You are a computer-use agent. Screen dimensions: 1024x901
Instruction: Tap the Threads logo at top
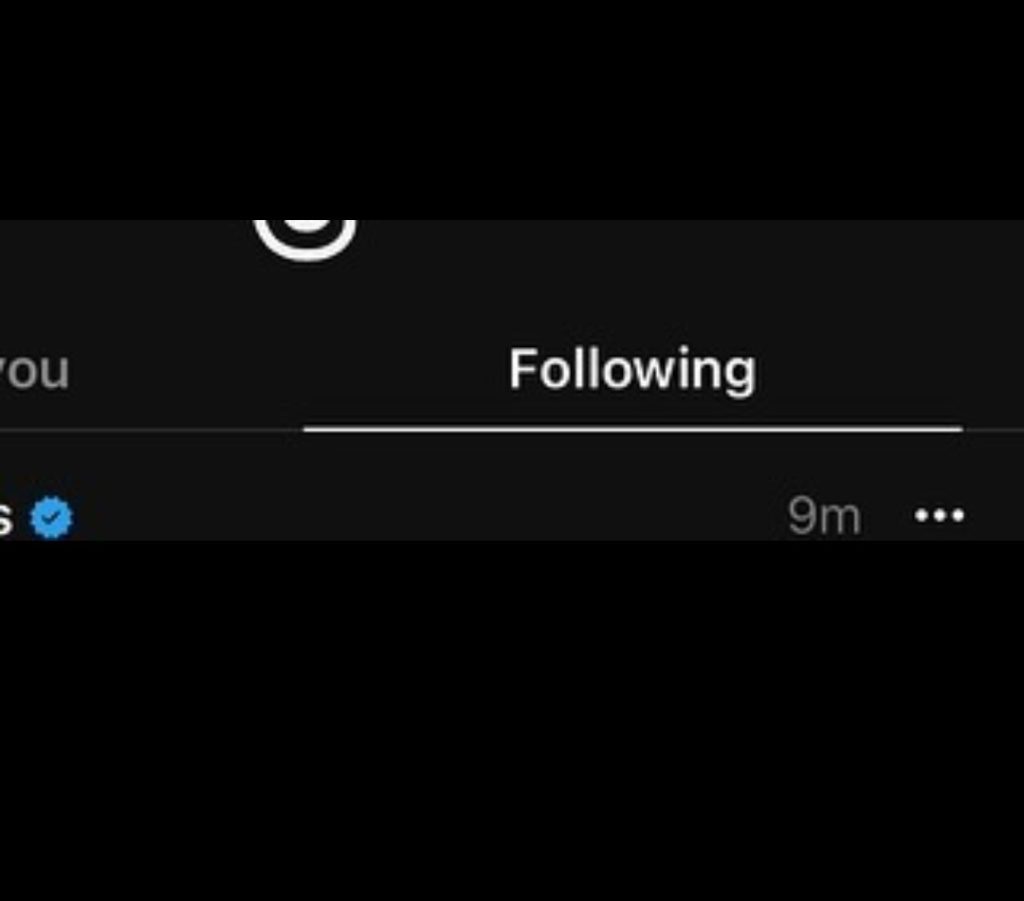point(306,240)
